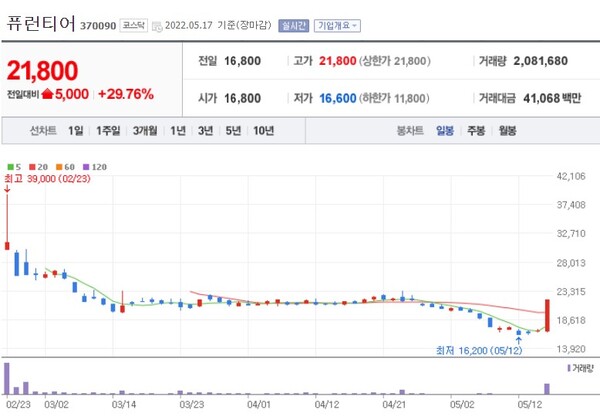
Task: Select the 10년 line chart tab
Action: click(x=264, y=131)
